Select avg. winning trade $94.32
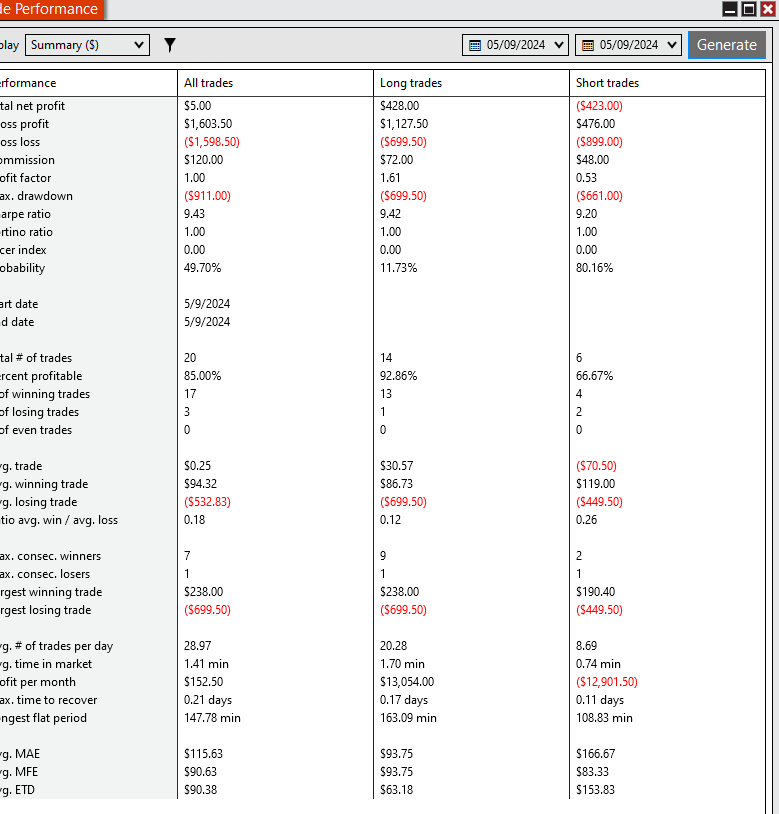The width and height of the screenshot is (779, 814). tap(200, 484)
